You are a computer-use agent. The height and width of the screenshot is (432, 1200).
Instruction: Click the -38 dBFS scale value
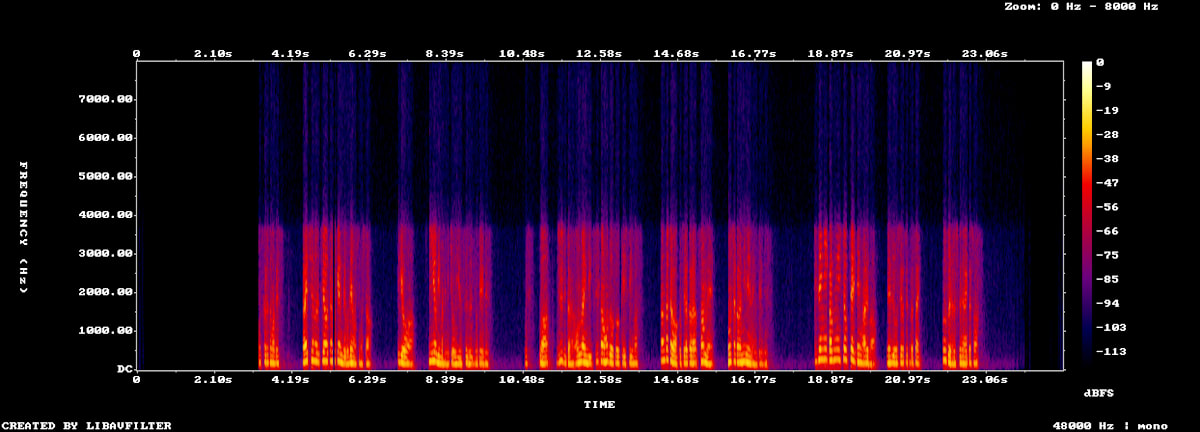coord(1107,159)
